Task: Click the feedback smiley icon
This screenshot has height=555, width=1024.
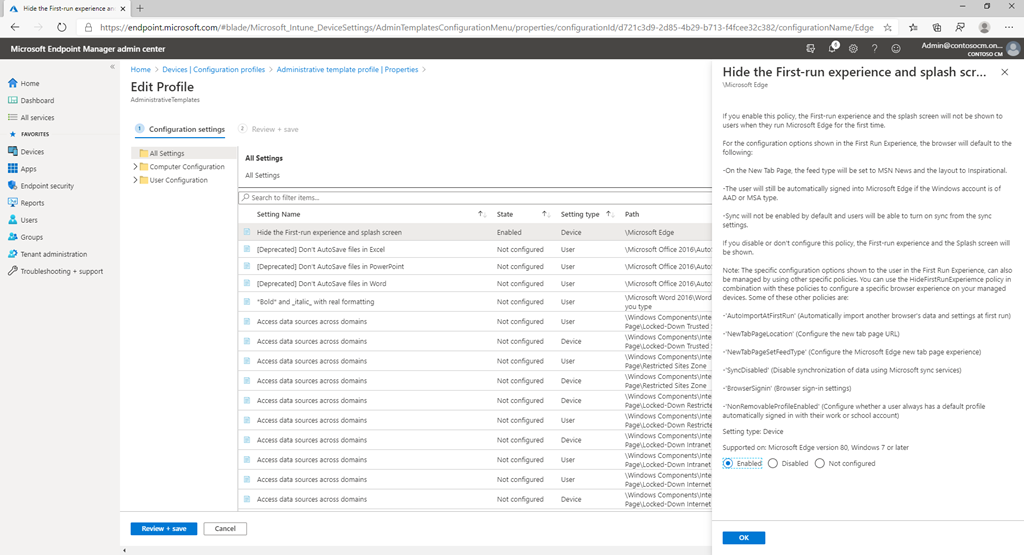Action: pyautogui.click(x=895, y=48)
